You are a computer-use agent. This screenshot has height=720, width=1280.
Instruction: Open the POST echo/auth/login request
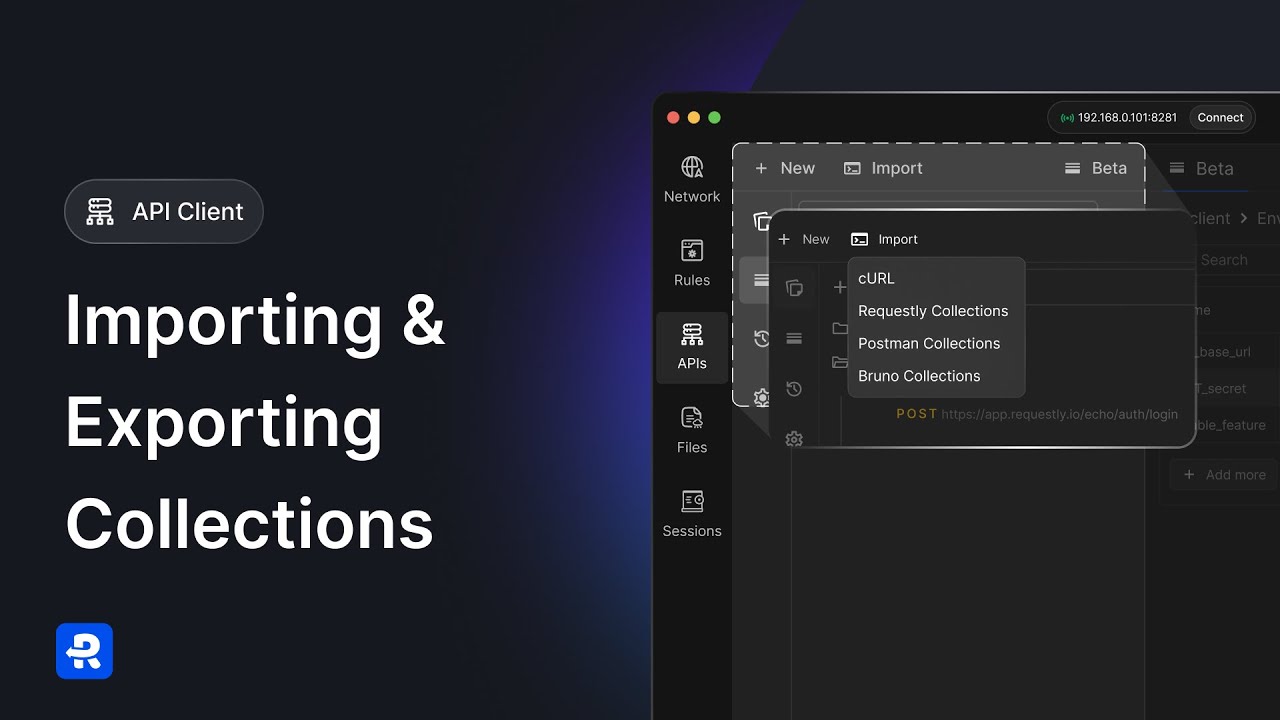(1037, 414)
